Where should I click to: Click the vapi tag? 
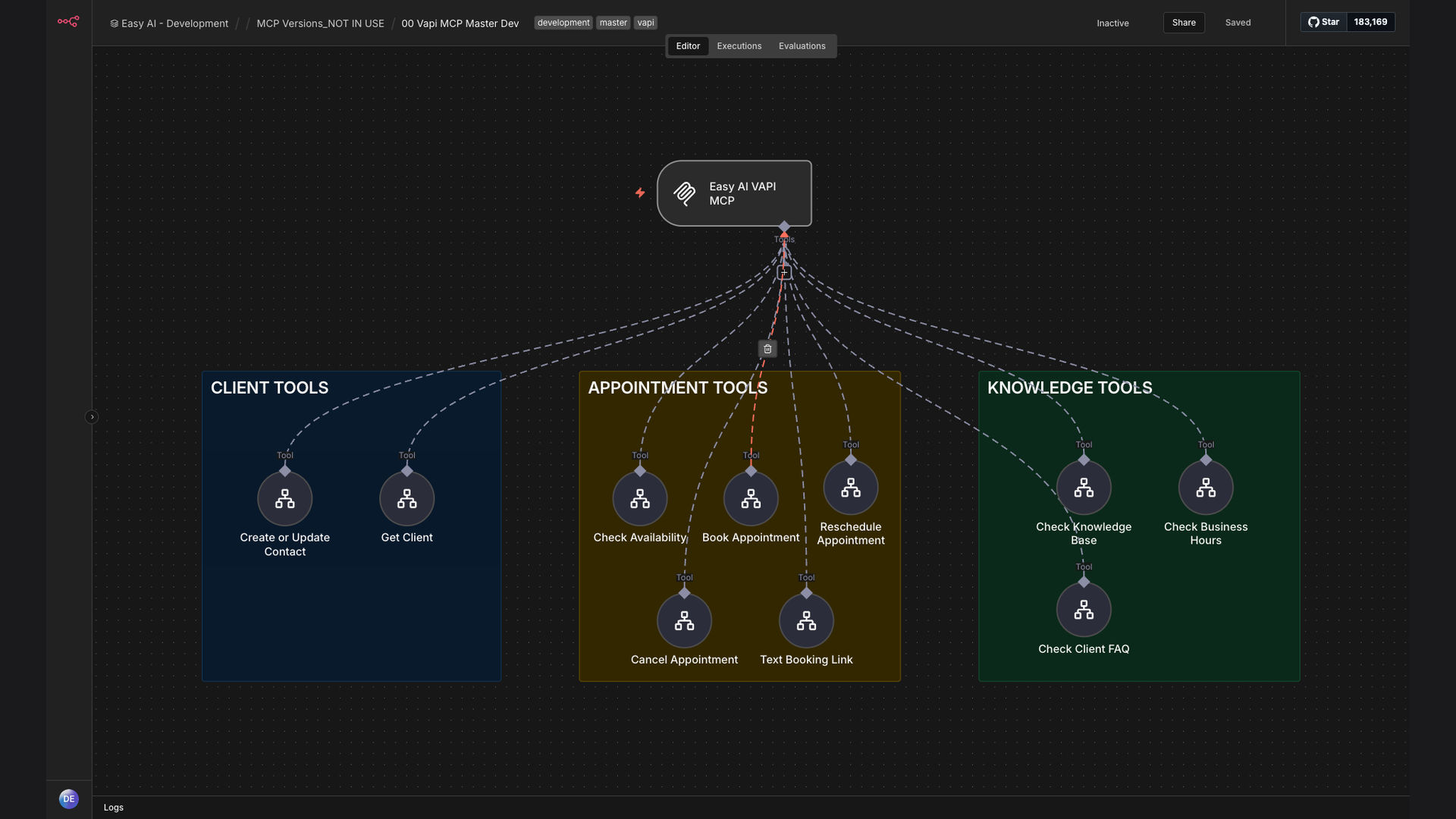(x=646, y=23)
